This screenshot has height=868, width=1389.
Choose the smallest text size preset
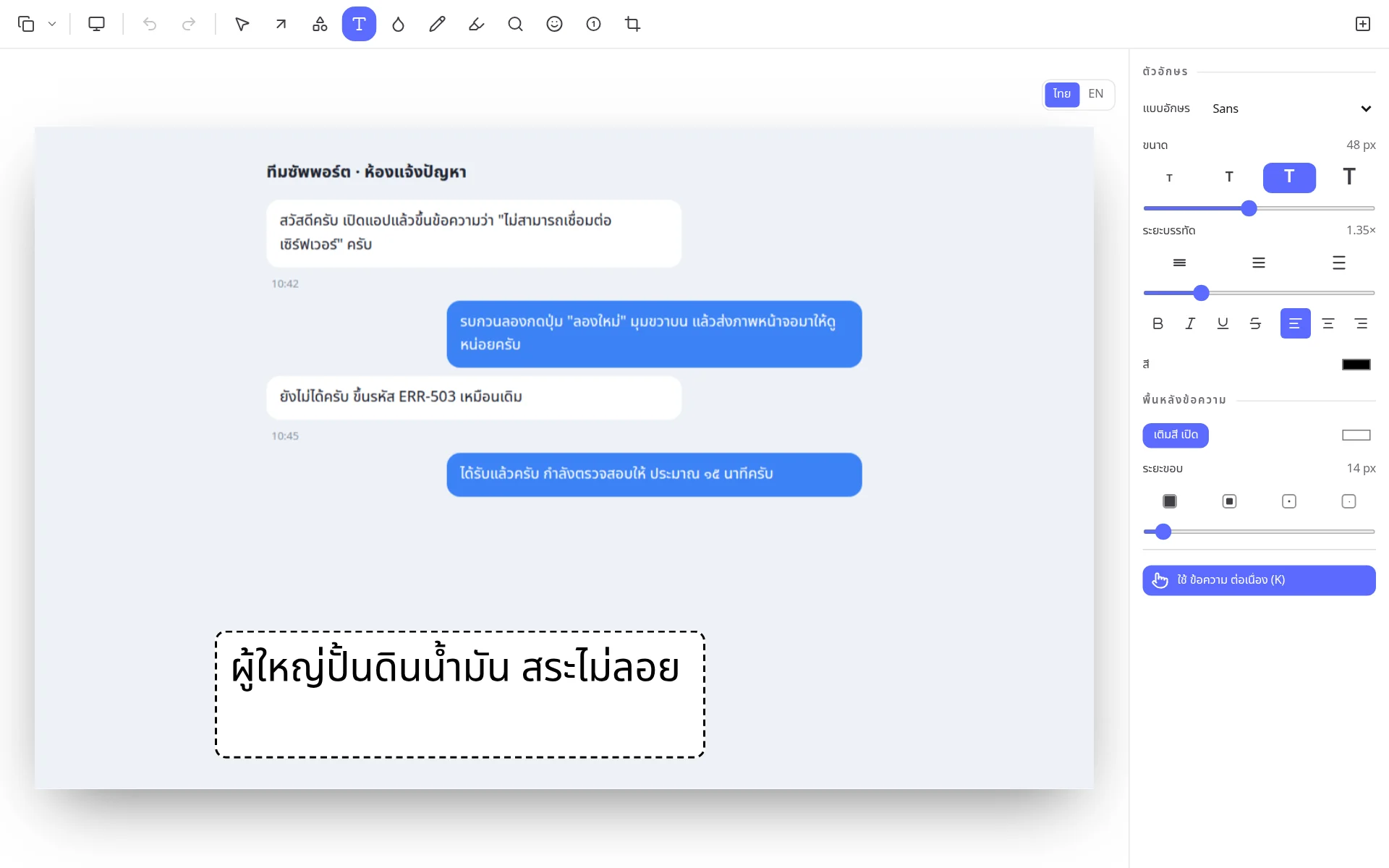point(1169,178)
